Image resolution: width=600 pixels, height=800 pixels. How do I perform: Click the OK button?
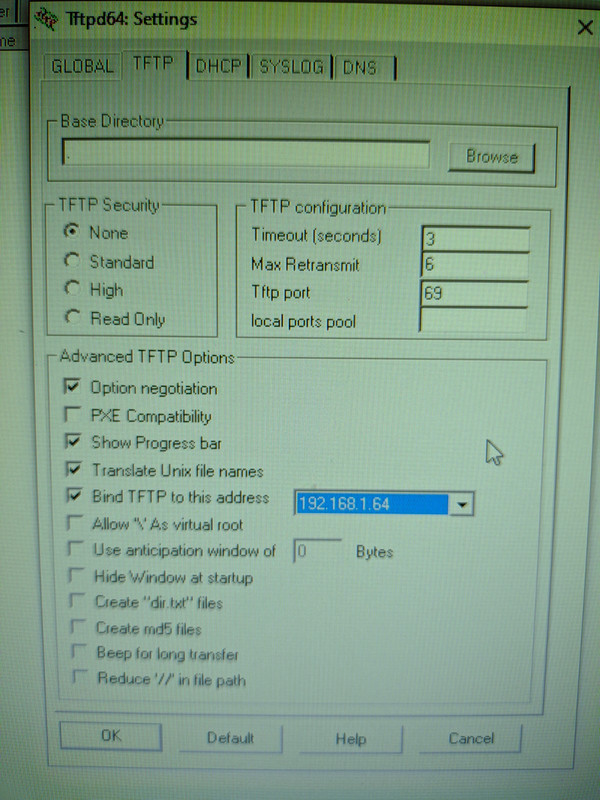pyautogui.click(x=111, y=736)
